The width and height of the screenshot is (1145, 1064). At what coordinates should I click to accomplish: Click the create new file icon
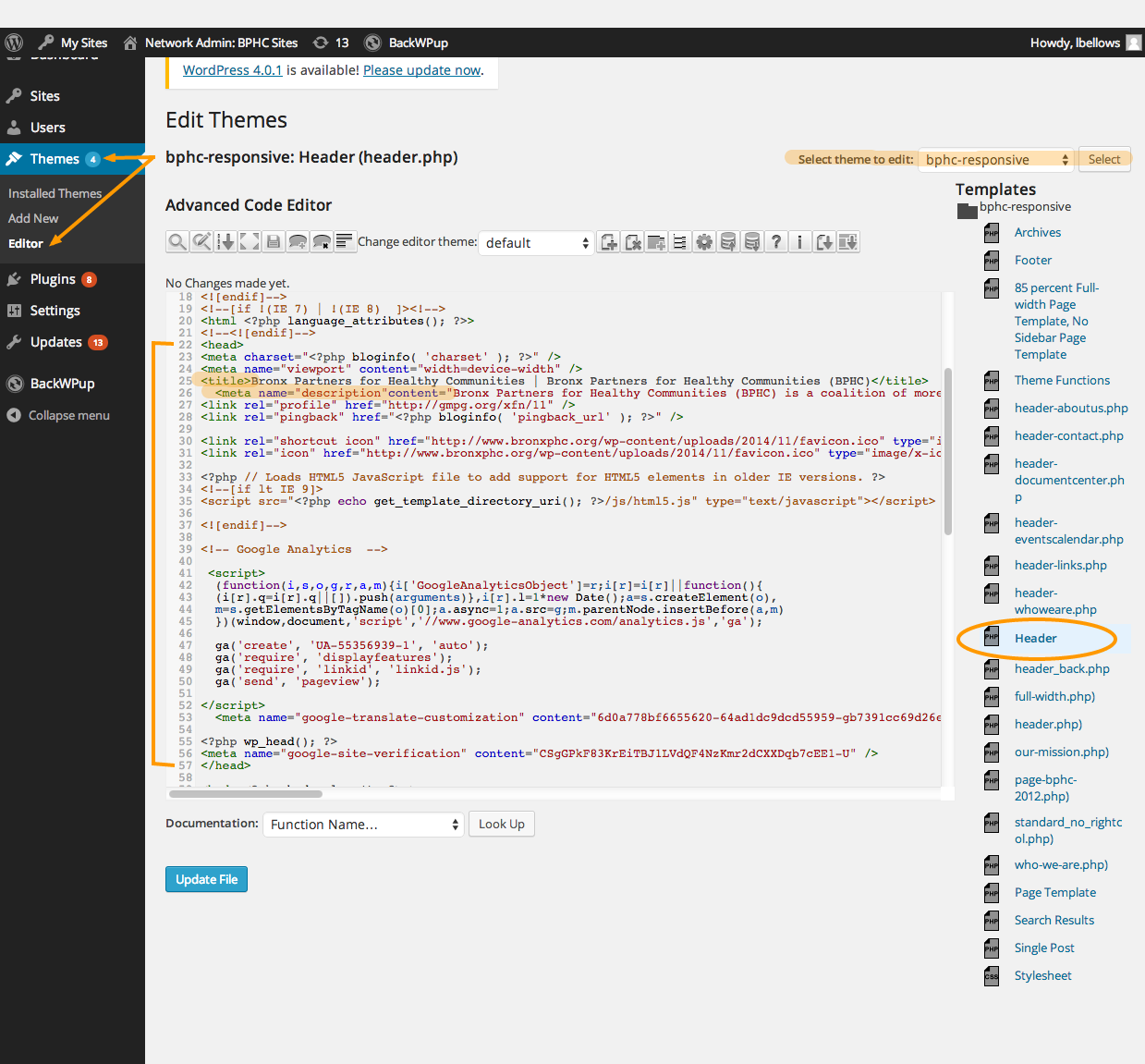(609, 242)
